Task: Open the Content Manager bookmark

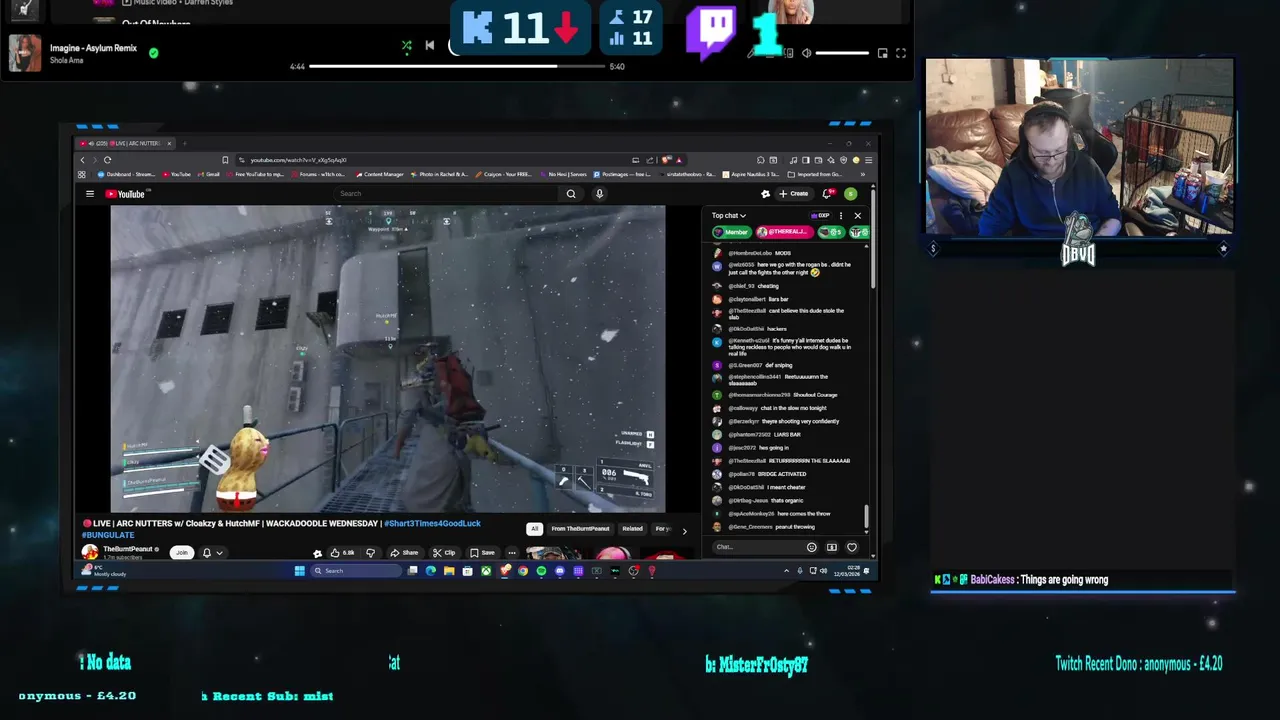Action: pyautogui.click(x=380, y=174)
